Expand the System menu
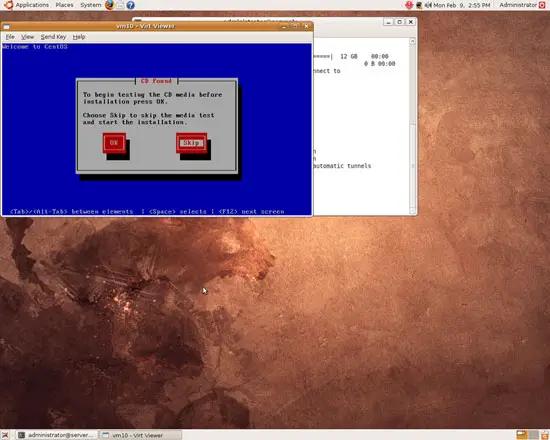 (90, 5)
